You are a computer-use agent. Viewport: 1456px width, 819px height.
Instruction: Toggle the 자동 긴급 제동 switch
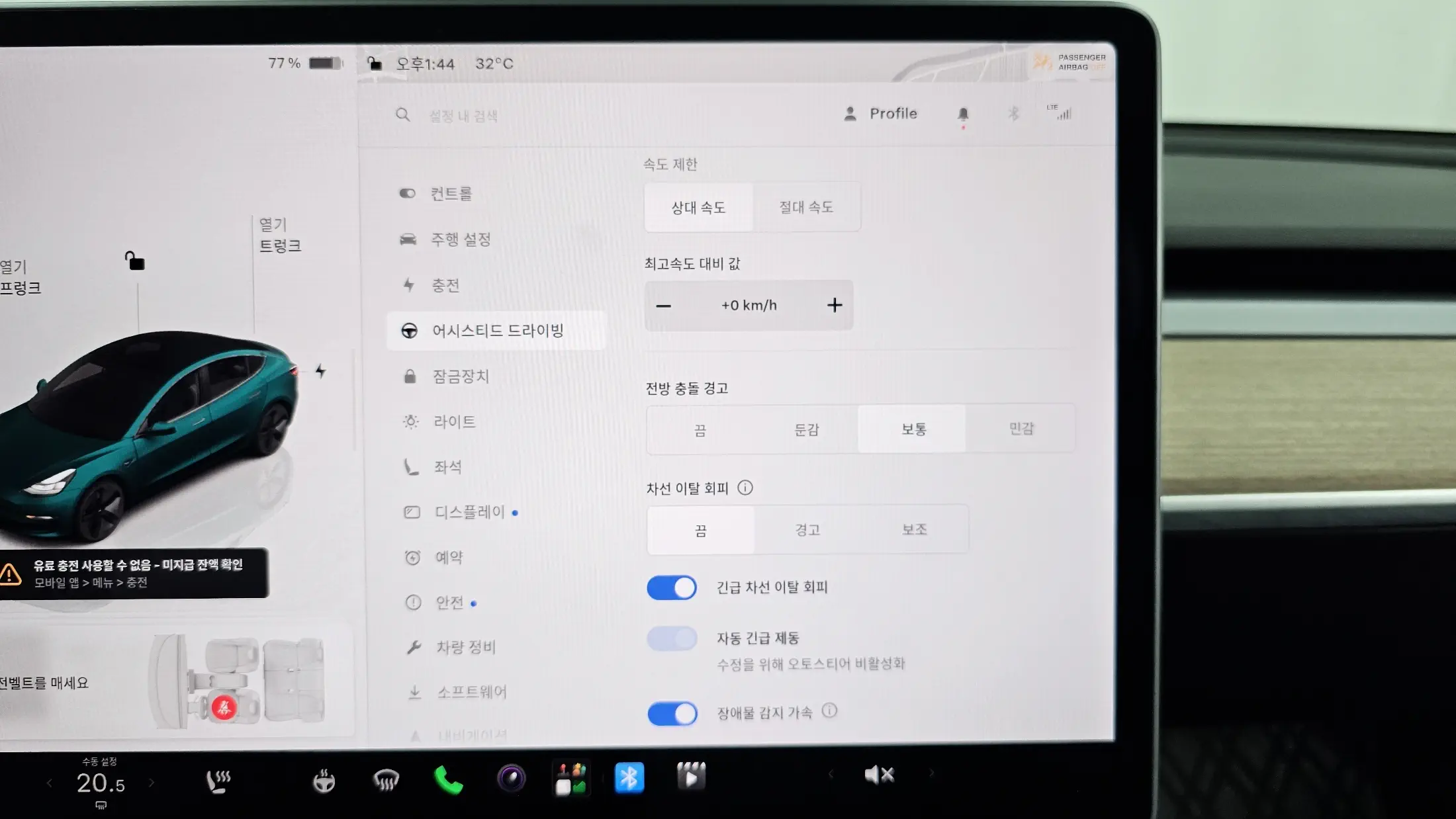coord(672,639)
